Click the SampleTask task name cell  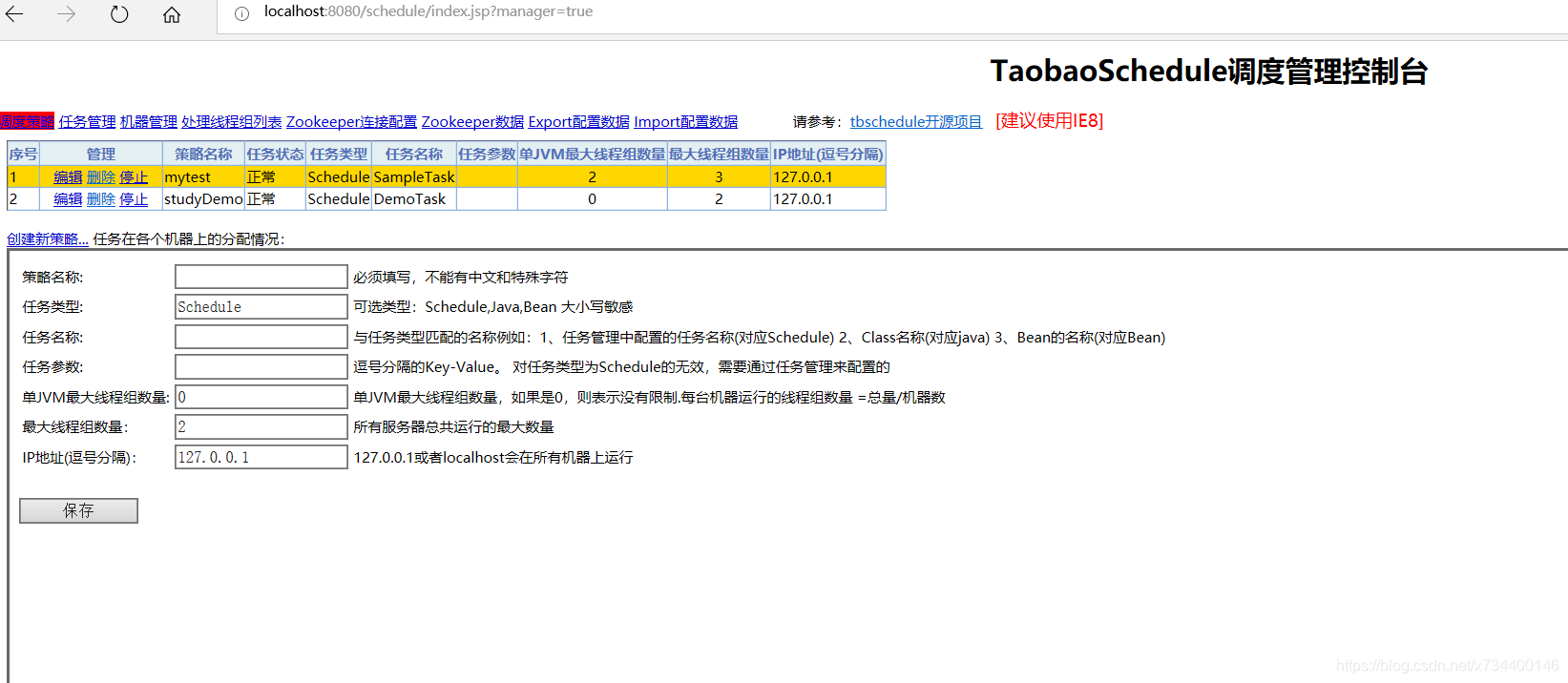pyautogui.click(x=414, y=177)
